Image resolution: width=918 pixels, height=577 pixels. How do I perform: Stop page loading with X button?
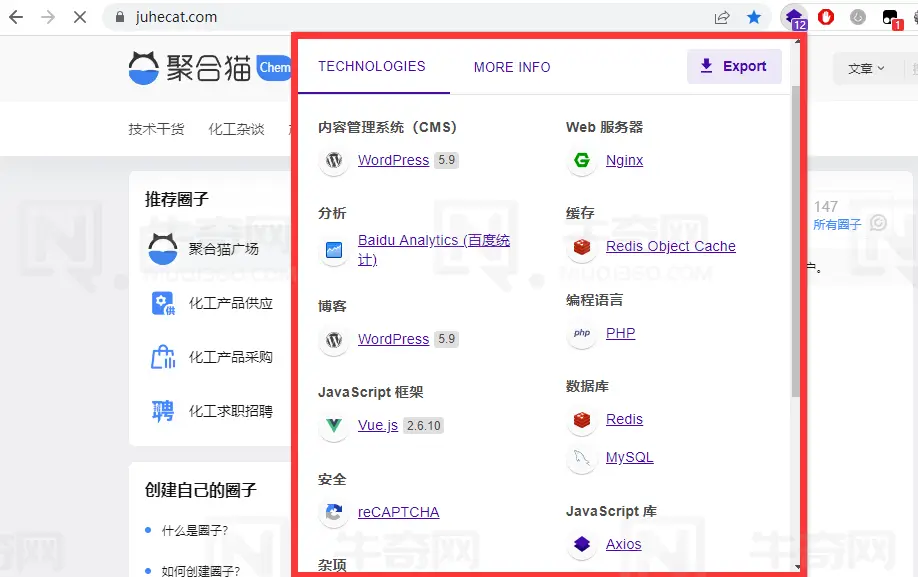click(x=80, y=17)
